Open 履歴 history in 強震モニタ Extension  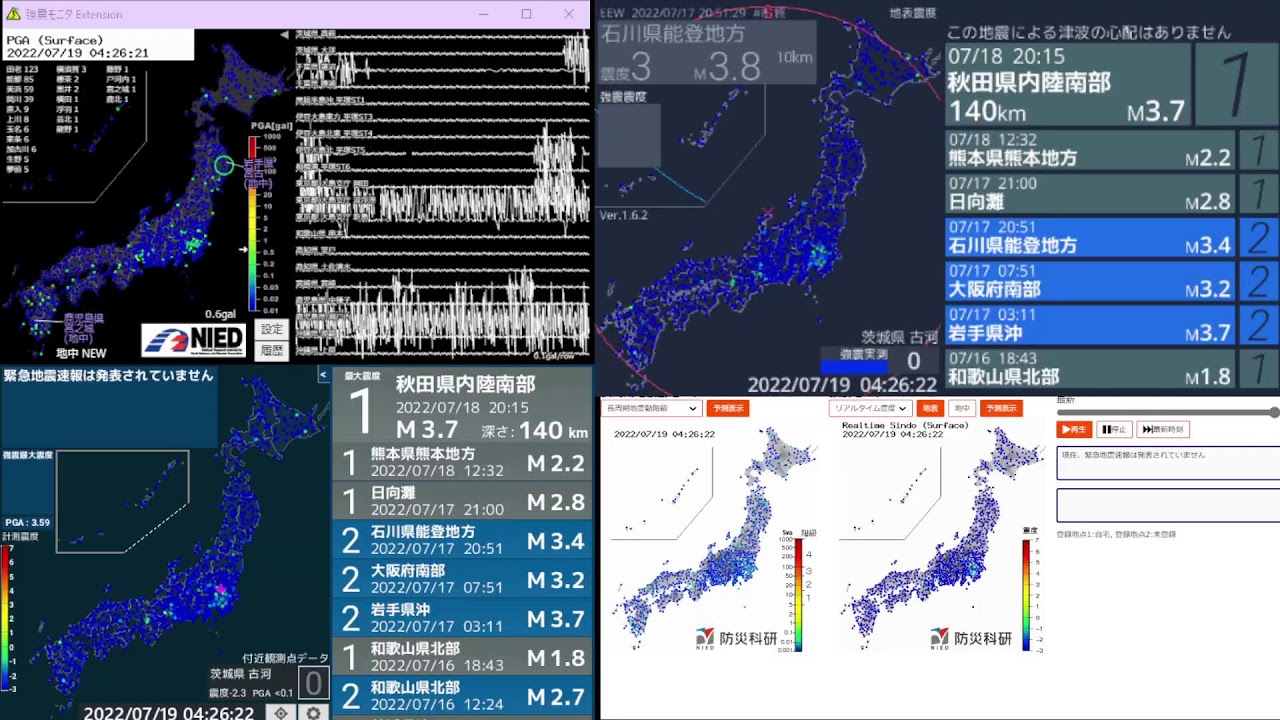[272, 350]
